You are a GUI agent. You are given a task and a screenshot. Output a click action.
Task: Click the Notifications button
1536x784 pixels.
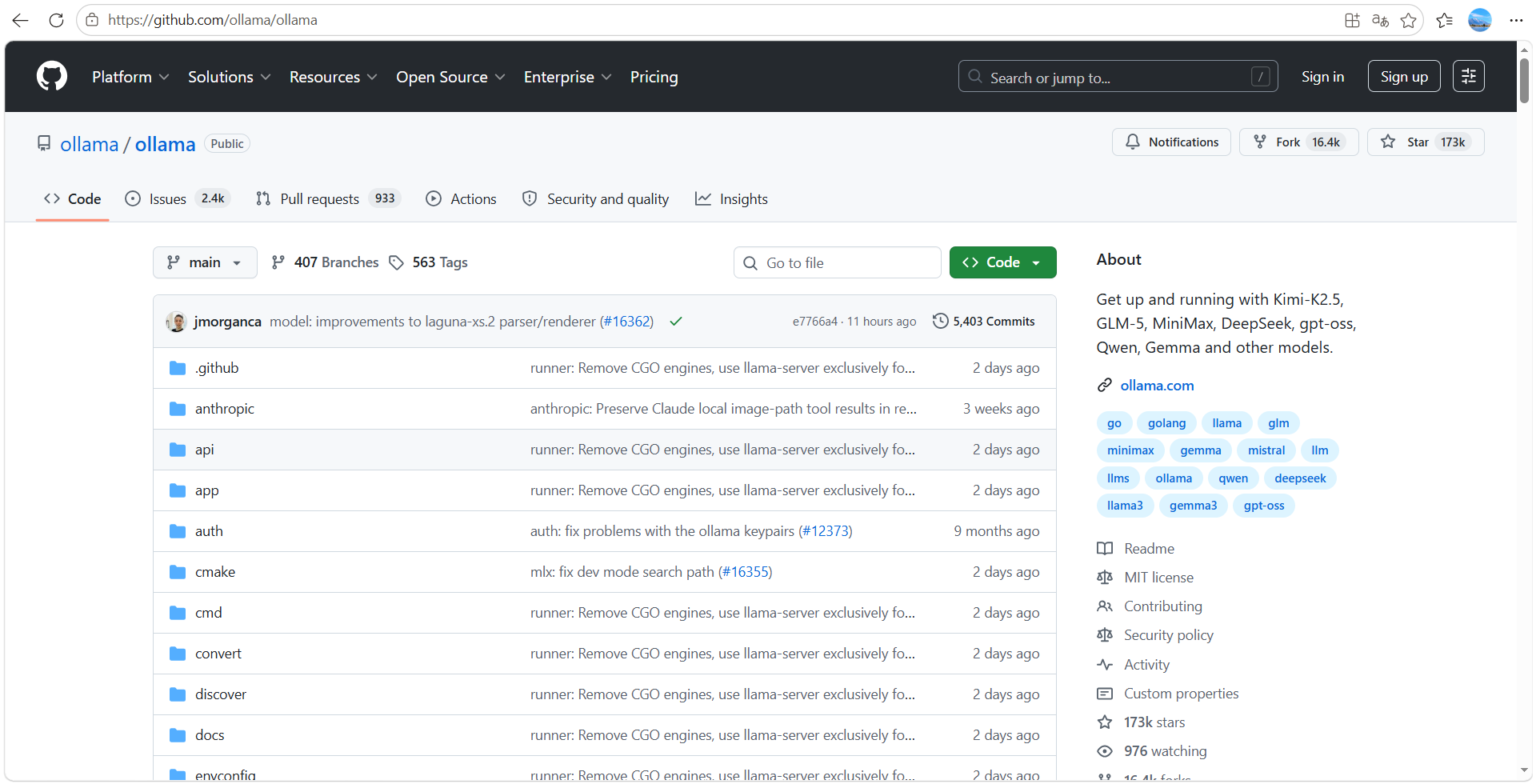[1171, 142]
